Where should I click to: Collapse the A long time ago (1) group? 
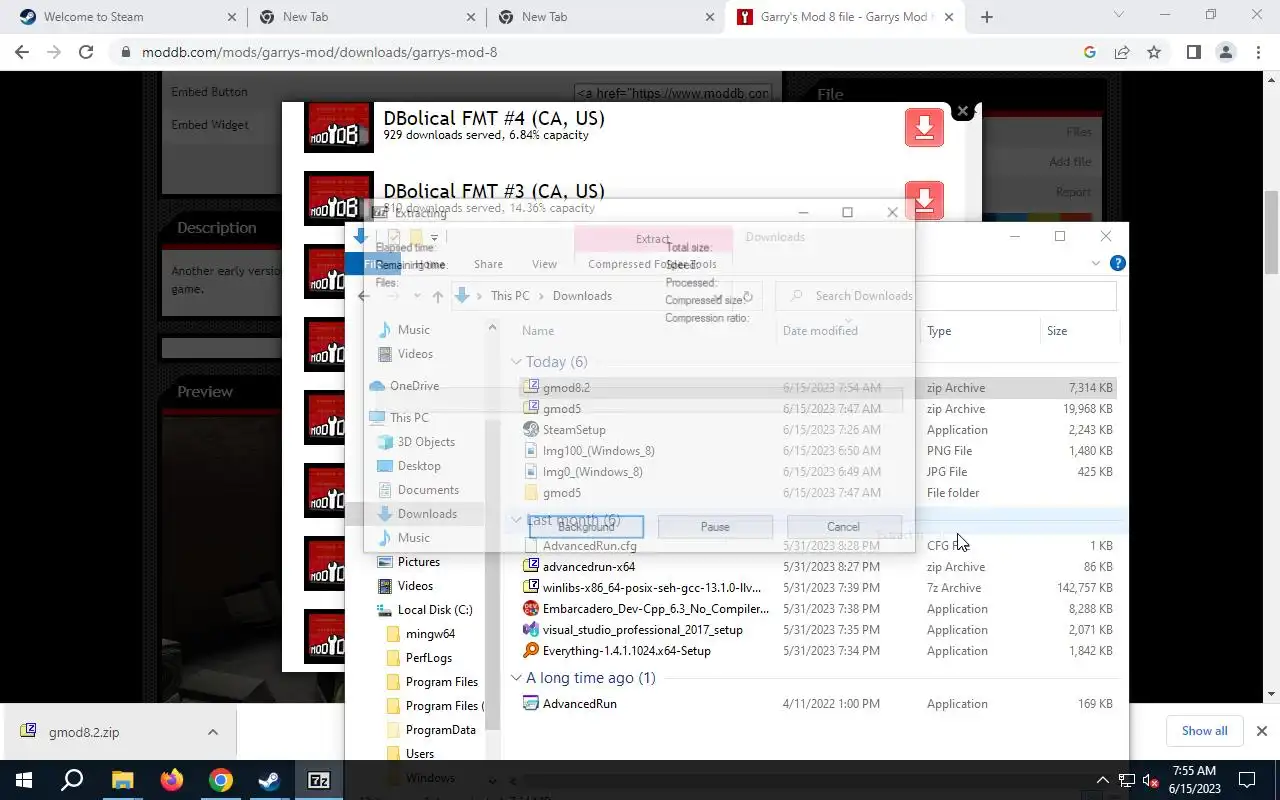pos(517,678)
